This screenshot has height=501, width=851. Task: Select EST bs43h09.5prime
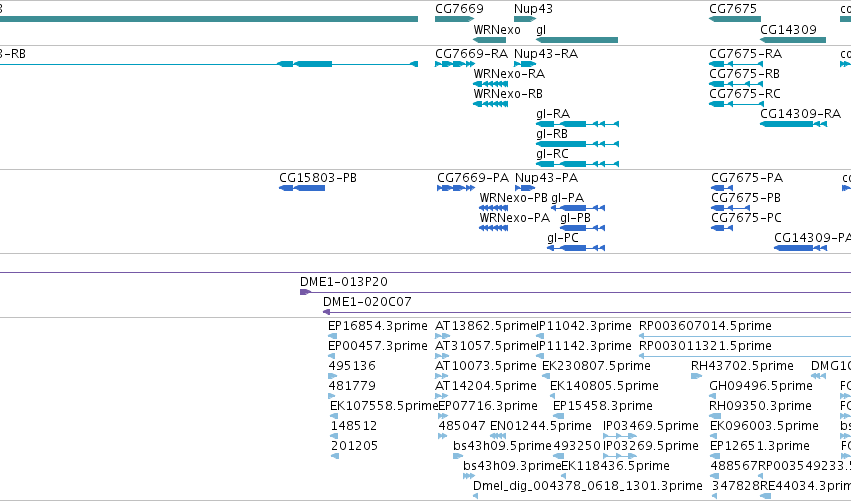502,446
